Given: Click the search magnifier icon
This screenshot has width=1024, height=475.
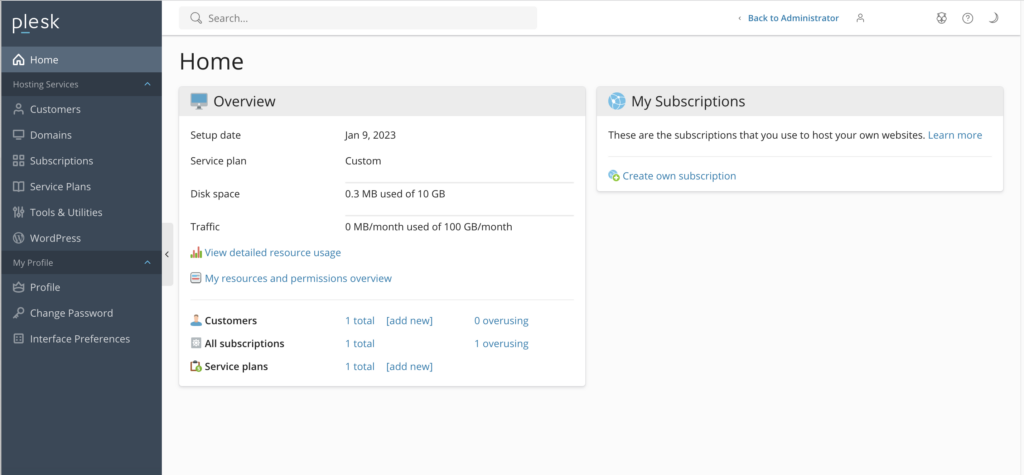Looking at the screenshot, I should point(195,18).
